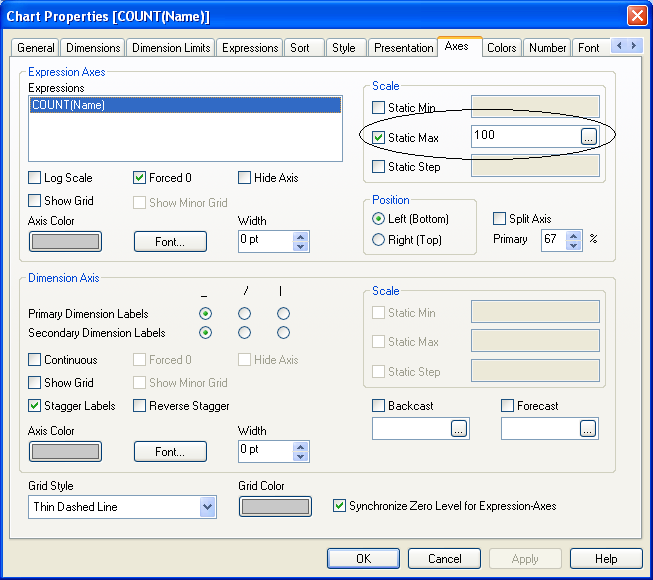Open the Help button
Screen dimensions: 653x580
[x=606, y=559]
